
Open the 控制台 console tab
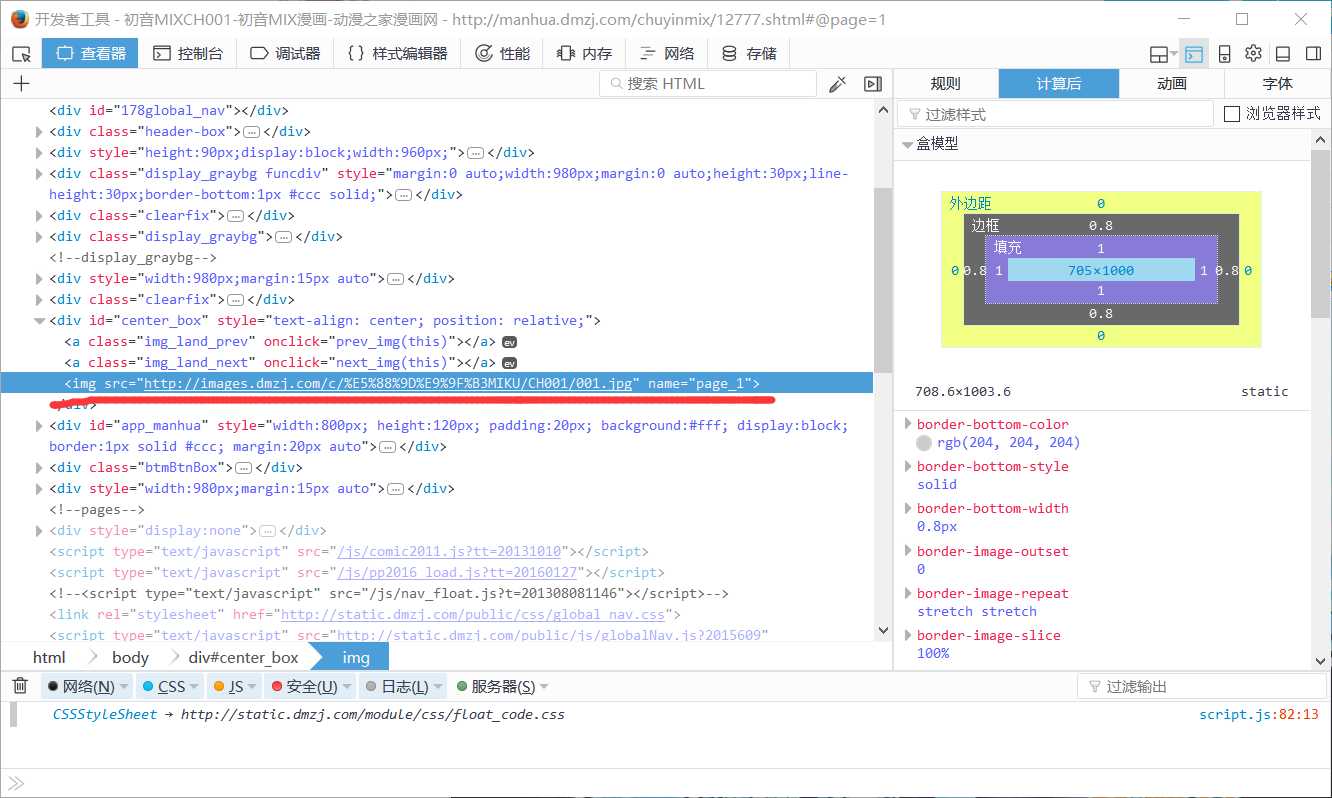coord(188,54)
